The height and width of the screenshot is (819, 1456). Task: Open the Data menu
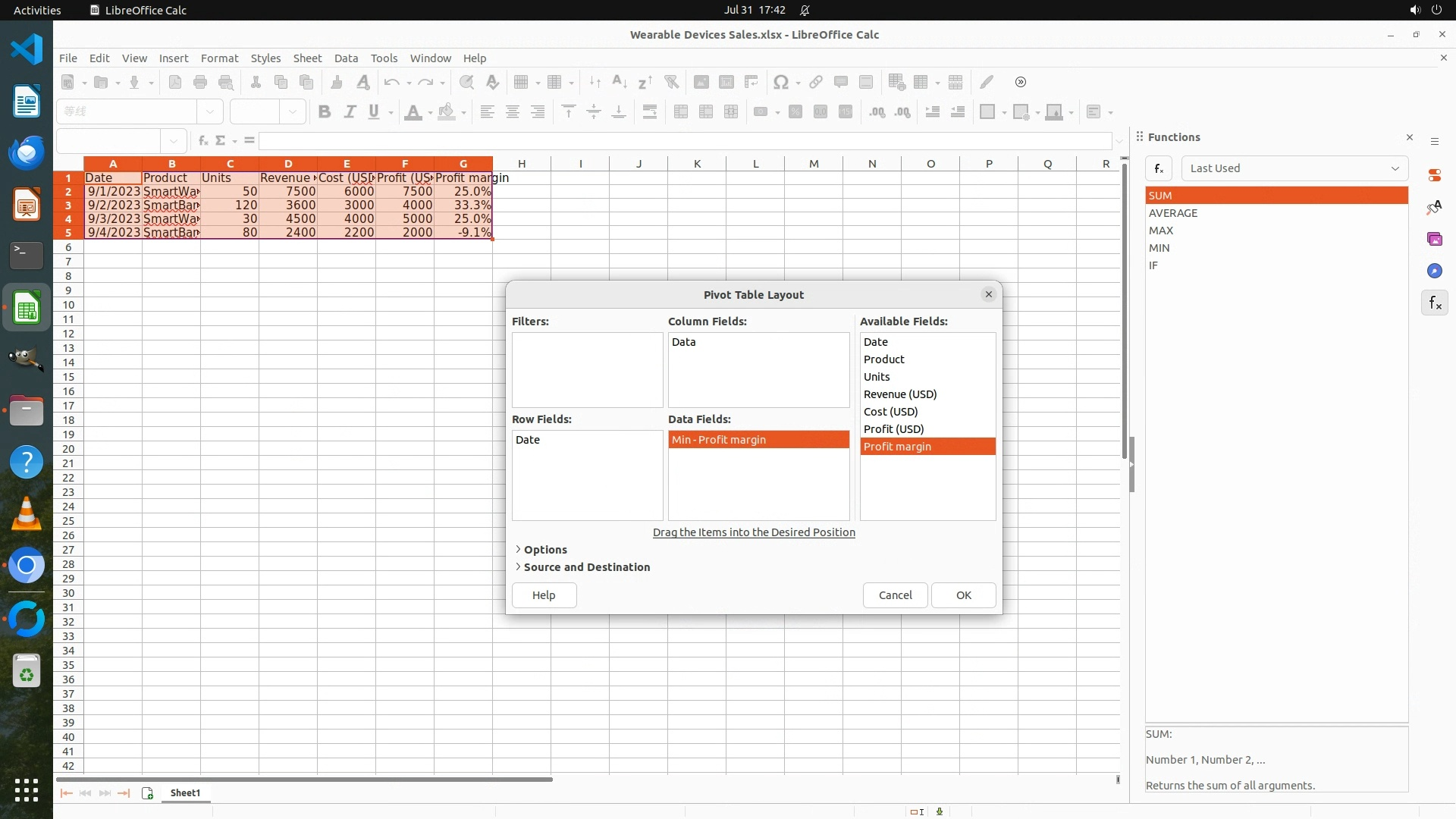pyautogui.click(x=346, y=58)
